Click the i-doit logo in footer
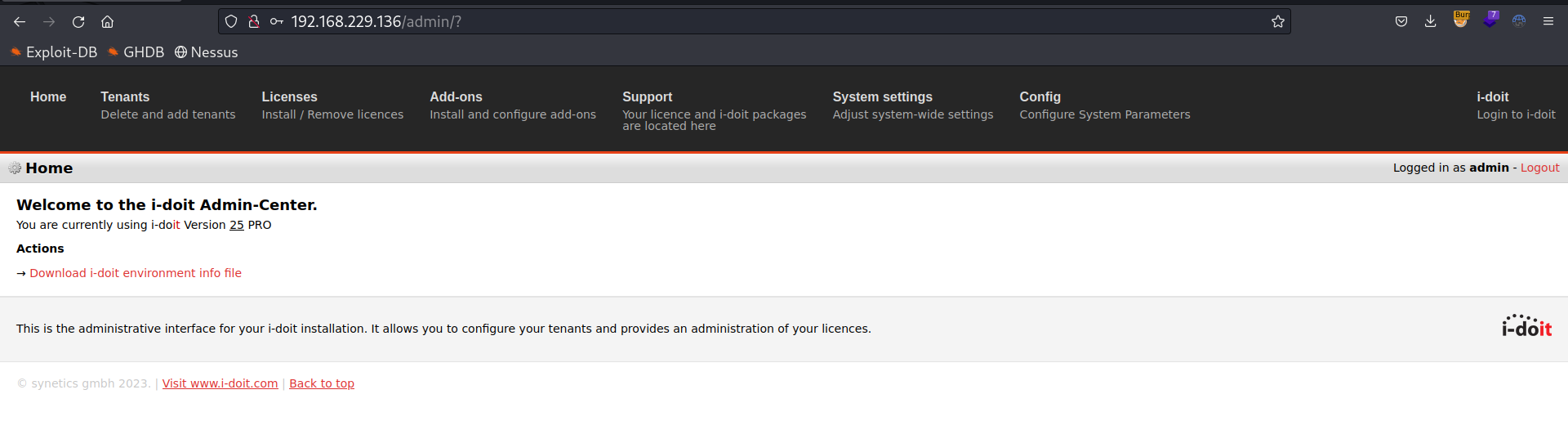The image size is (1568, 448). [1526, 326]
